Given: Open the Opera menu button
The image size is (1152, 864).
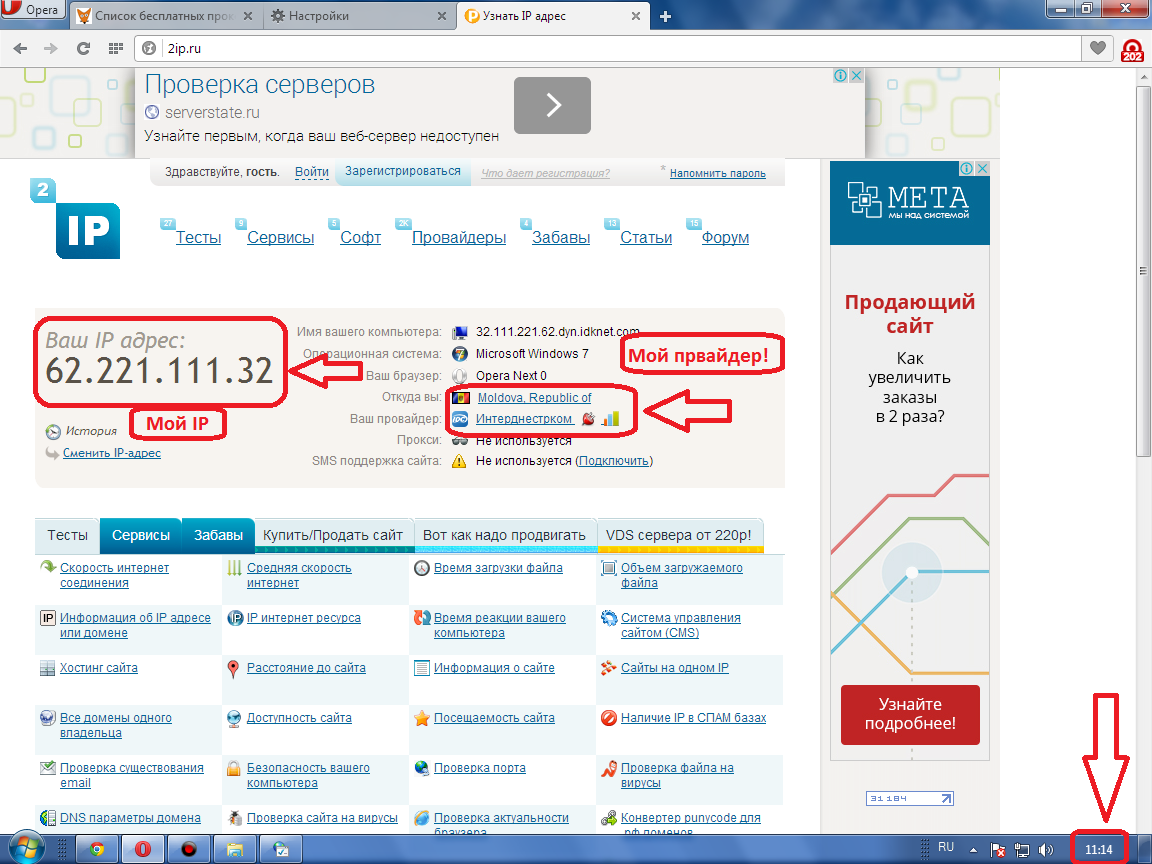Looking at the screenshot, I should click(32, 10).
